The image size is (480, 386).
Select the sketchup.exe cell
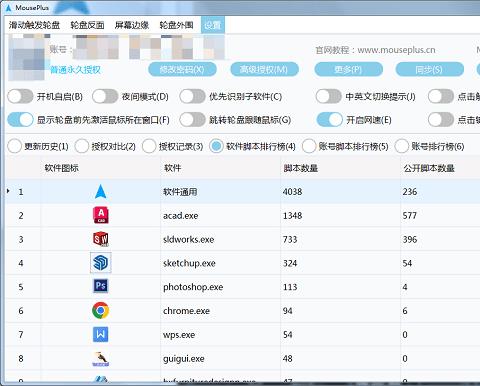pyautogui.click(x=220, y=263)
